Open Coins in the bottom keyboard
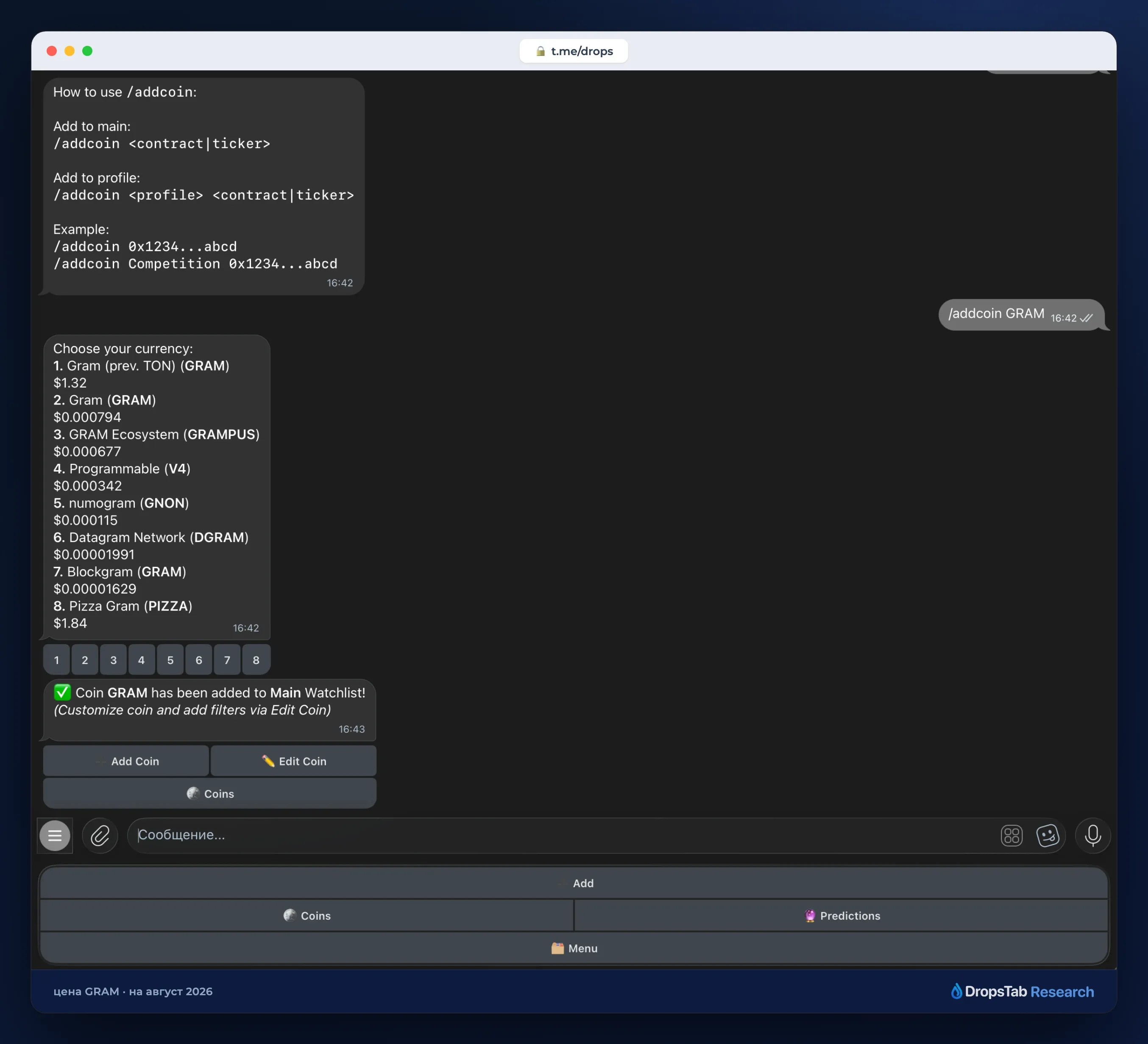Screen dimensions: 1148x1044 [307, 915]
